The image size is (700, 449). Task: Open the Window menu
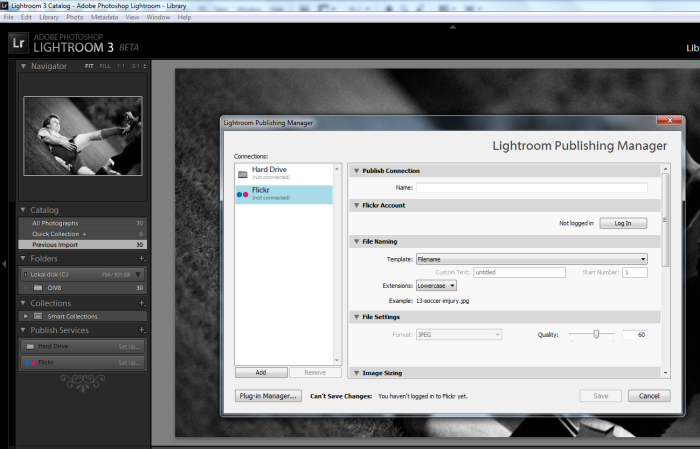coord(158,17)
